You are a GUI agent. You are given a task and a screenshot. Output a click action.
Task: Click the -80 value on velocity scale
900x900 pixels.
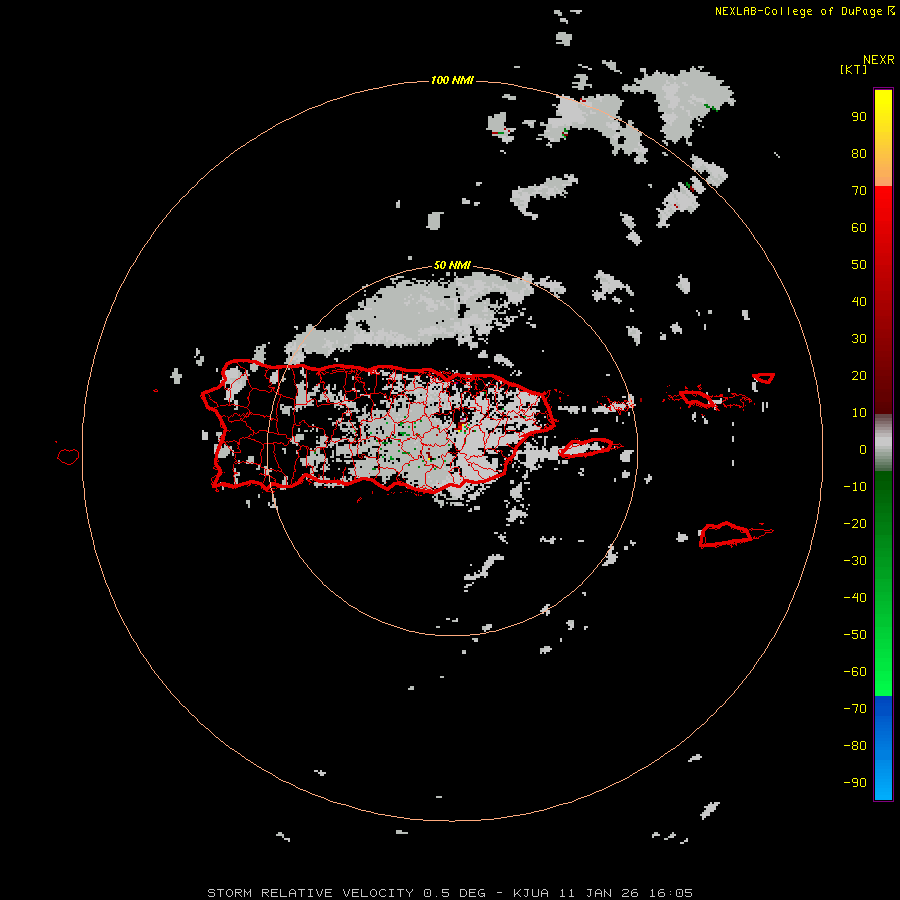(855, 746)
